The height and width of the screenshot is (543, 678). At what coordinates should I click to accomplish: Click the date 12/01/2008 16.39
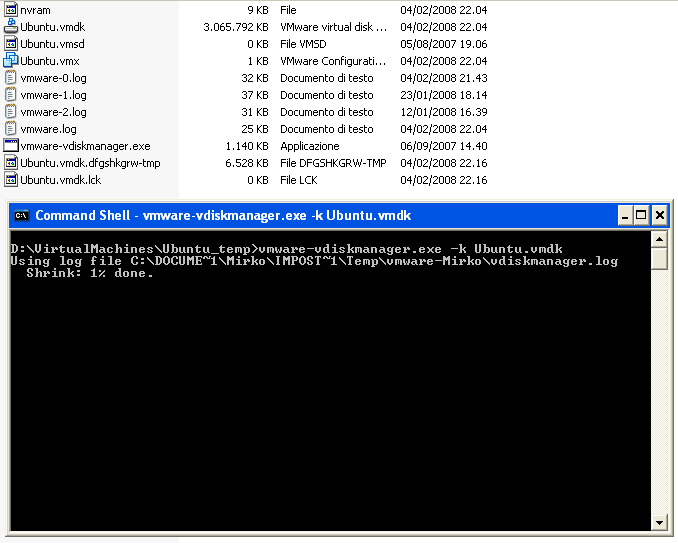(x=444, y=112)
